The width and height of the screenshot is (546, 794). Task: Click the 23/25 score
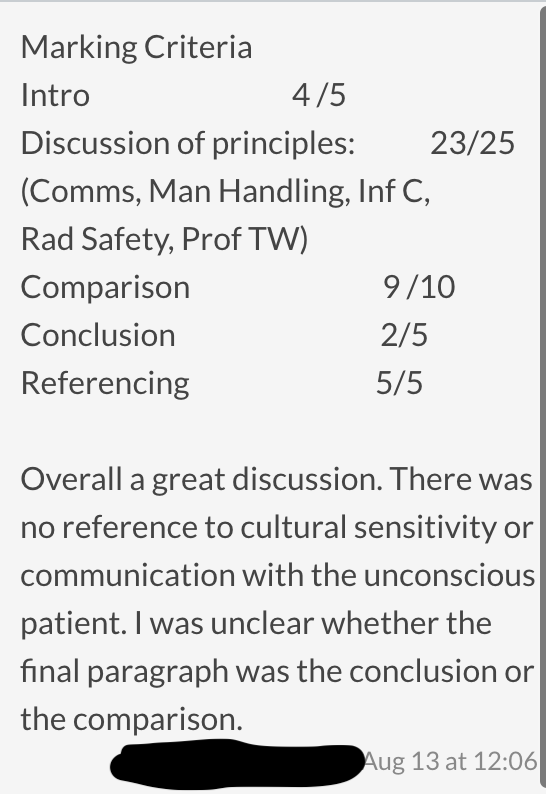click(x=472, y=143)
